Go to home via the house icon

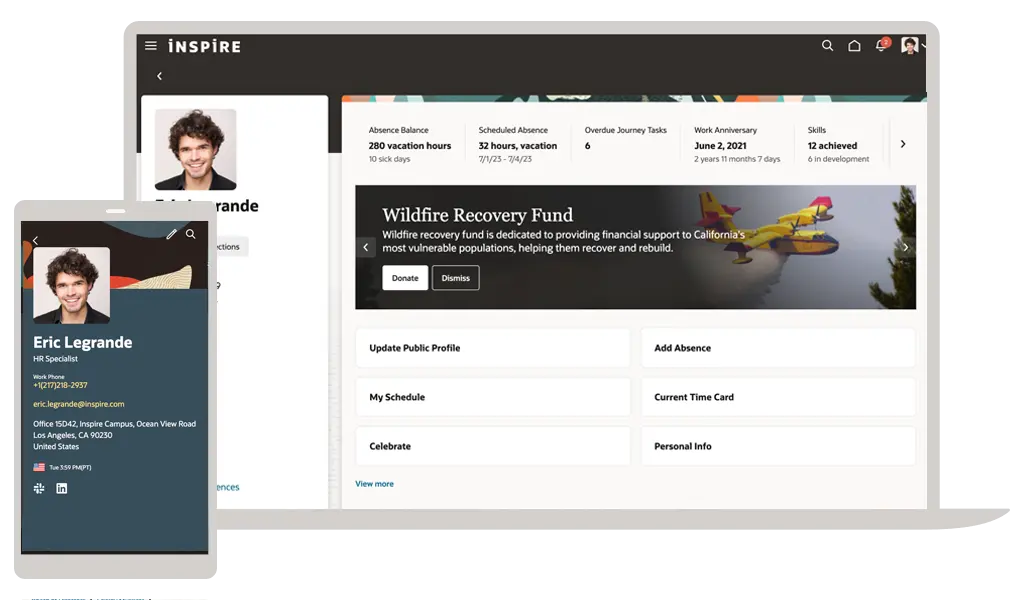(854, 46)
